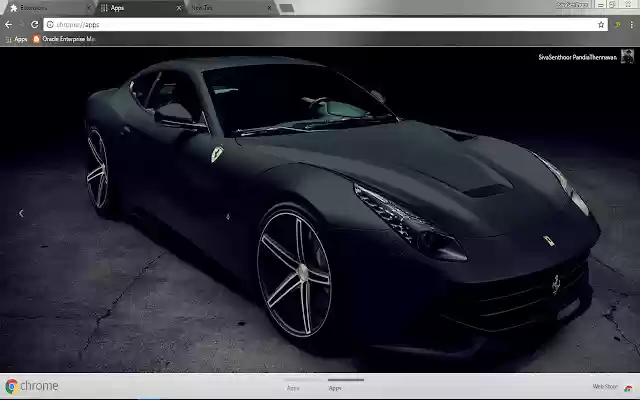Click the profile name button in title bar

pyautogui.click(x=573, y=5)
